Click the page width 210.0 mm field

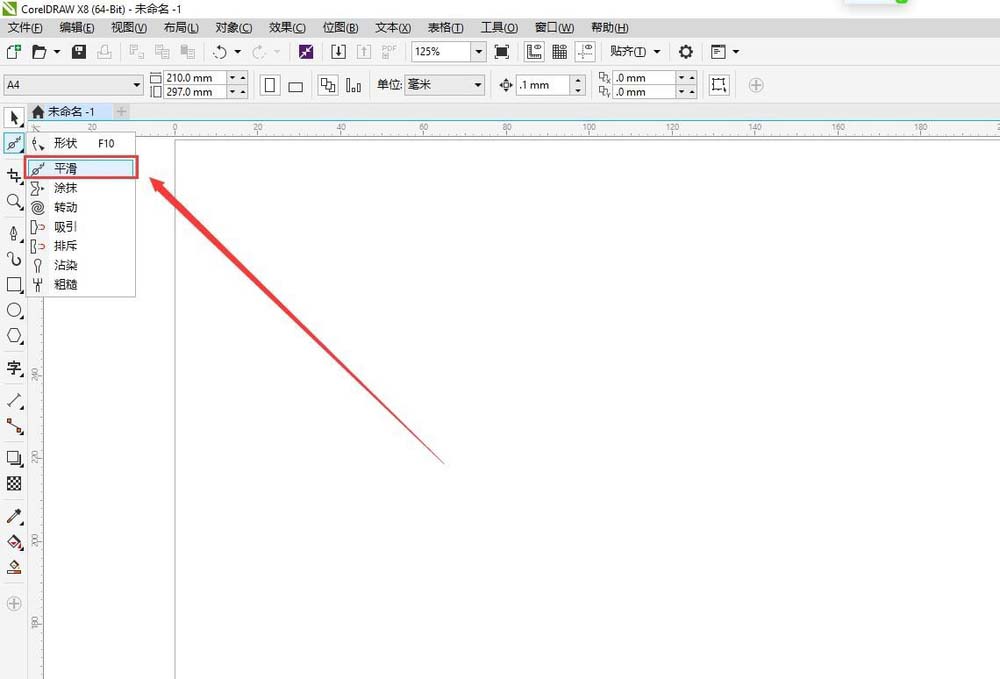196,78
